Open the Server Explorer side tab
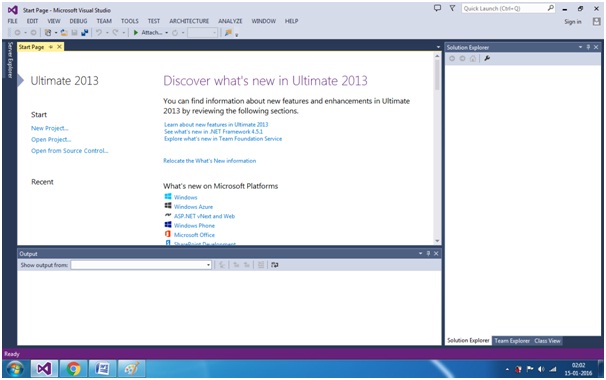606x380 pixels. [10, 60]
